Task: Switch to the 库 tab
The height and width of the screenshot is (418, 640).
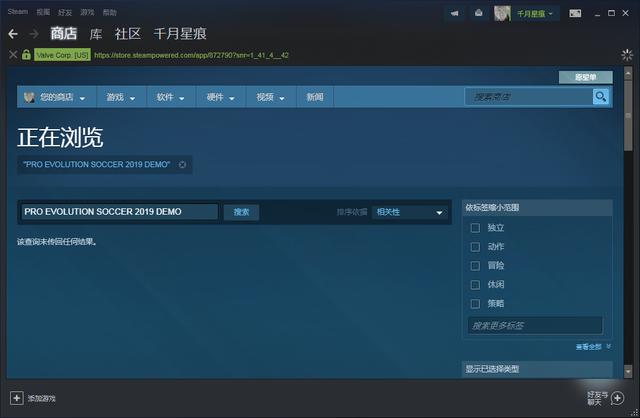Action: (x=96, y=33)
